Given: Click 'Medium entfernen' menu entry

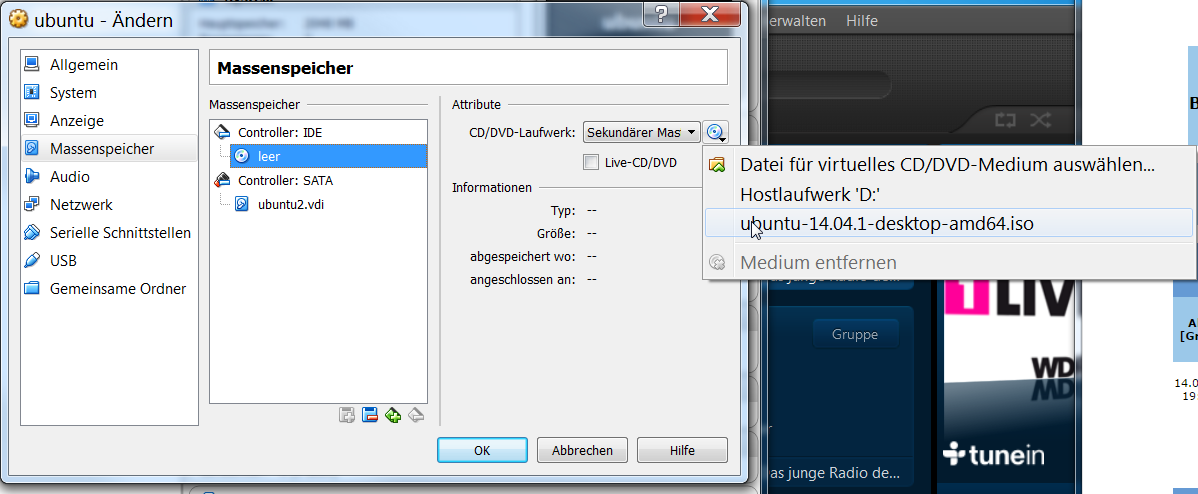Looking at the screenshot, I should click(947, 263).
